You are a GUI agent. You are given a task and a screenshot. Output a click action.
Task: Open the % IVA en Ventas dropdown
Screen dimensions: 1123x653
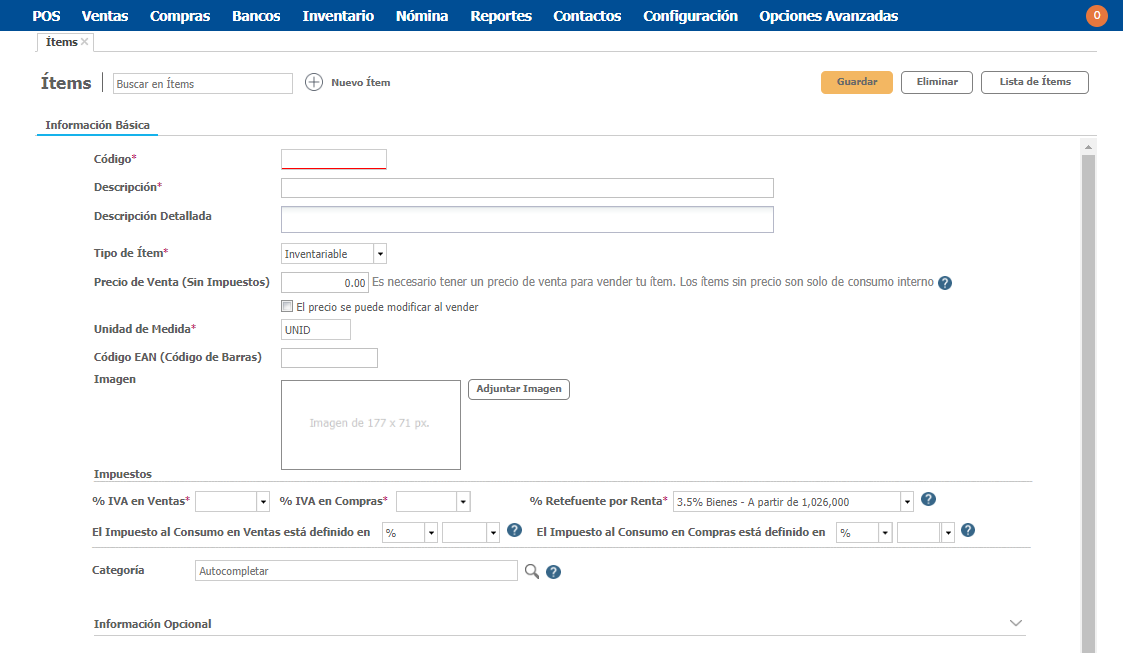click(x=264, y=502)
